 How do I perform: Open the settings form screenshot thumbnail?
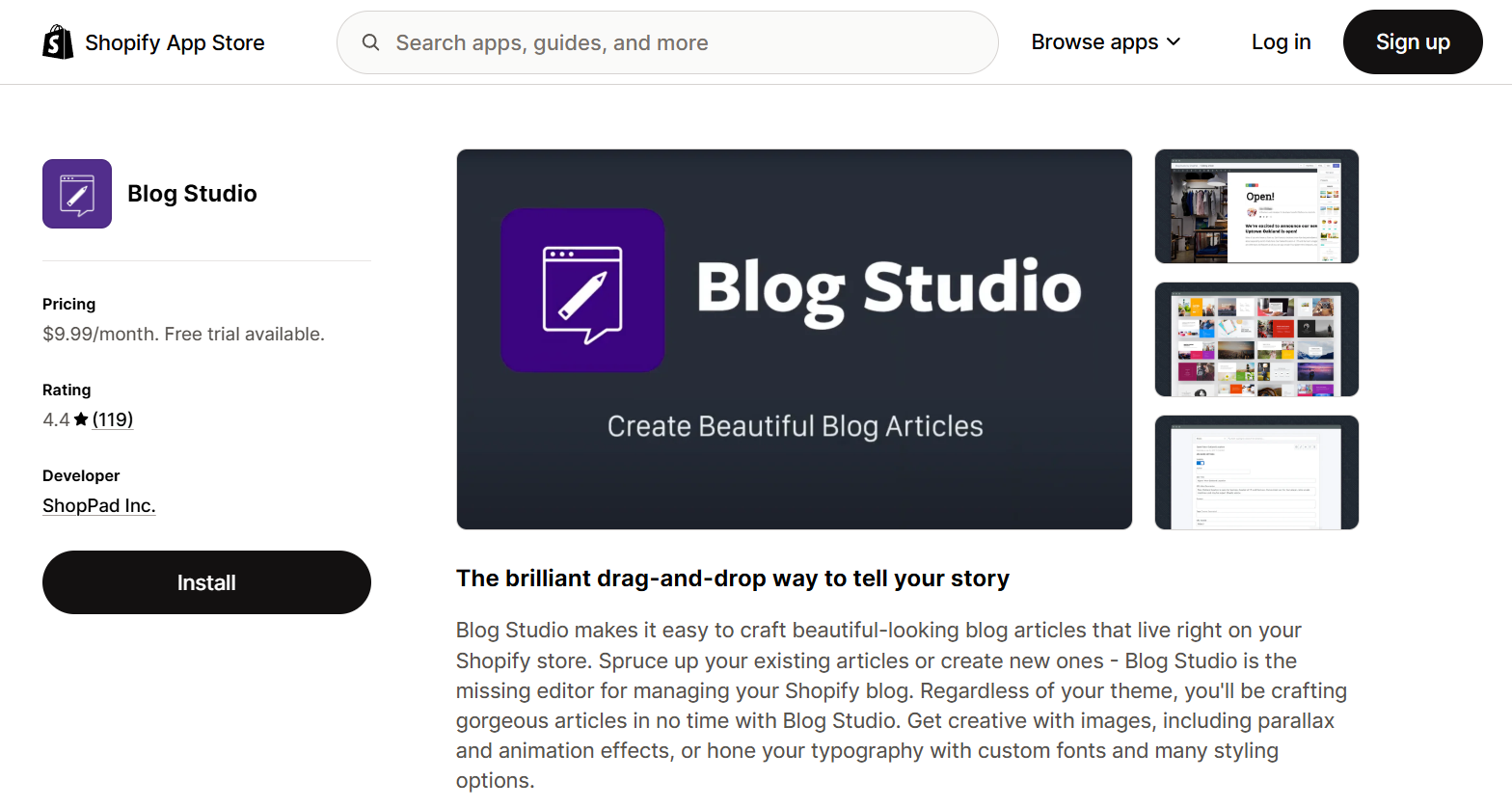1256,472
